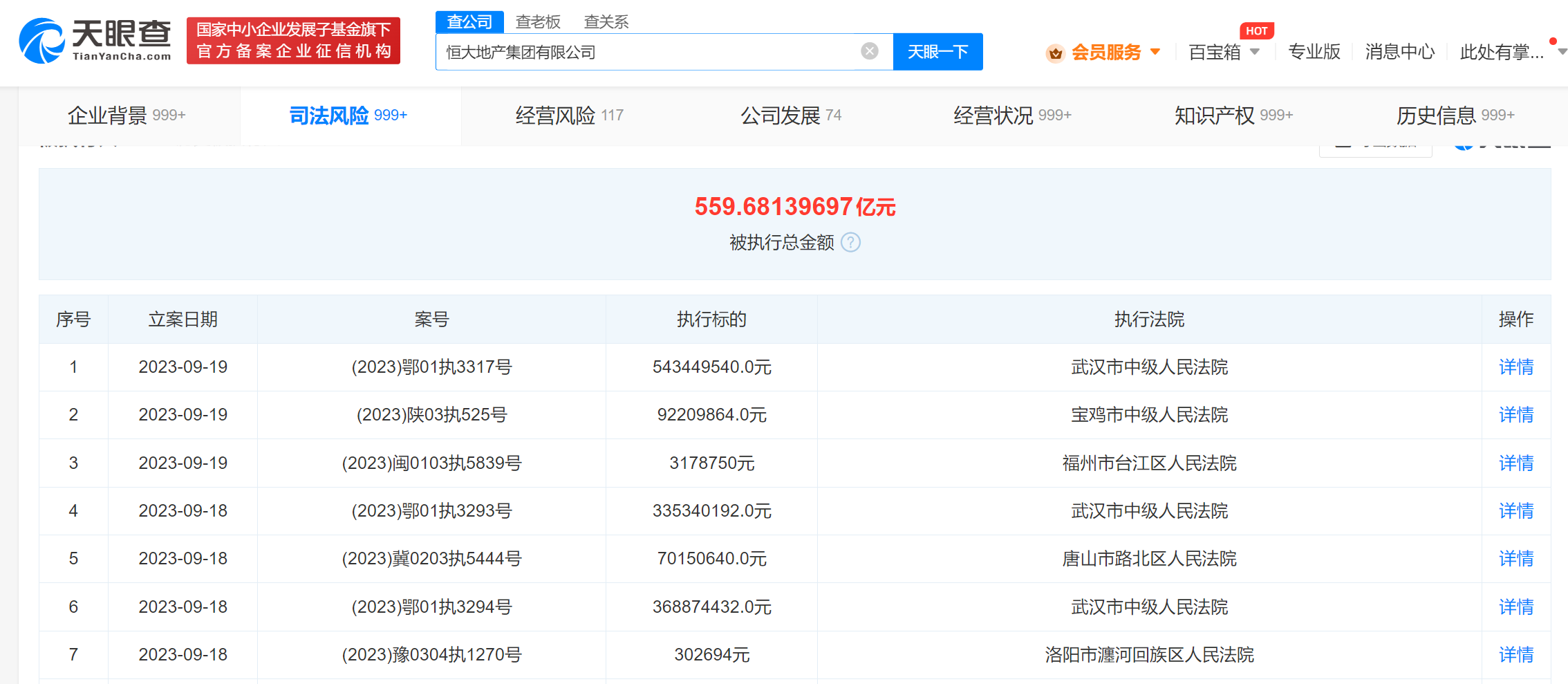The image size is (1568, 684).
Task: Click the total amount 559.68139697亿元
Action: [x=795, y=206]
